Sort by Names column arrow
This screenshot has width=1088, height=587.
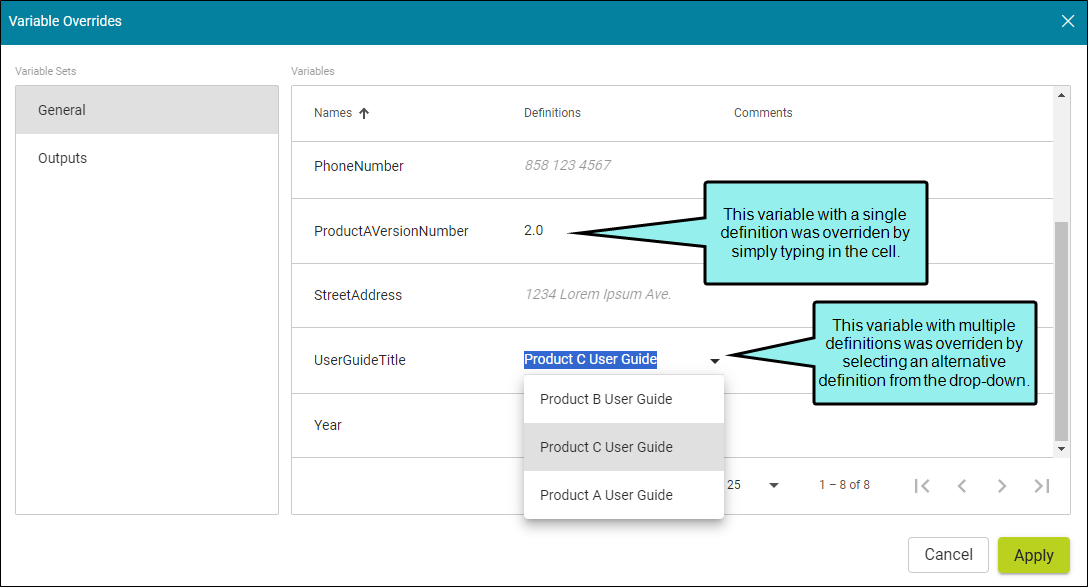point(364,113)
